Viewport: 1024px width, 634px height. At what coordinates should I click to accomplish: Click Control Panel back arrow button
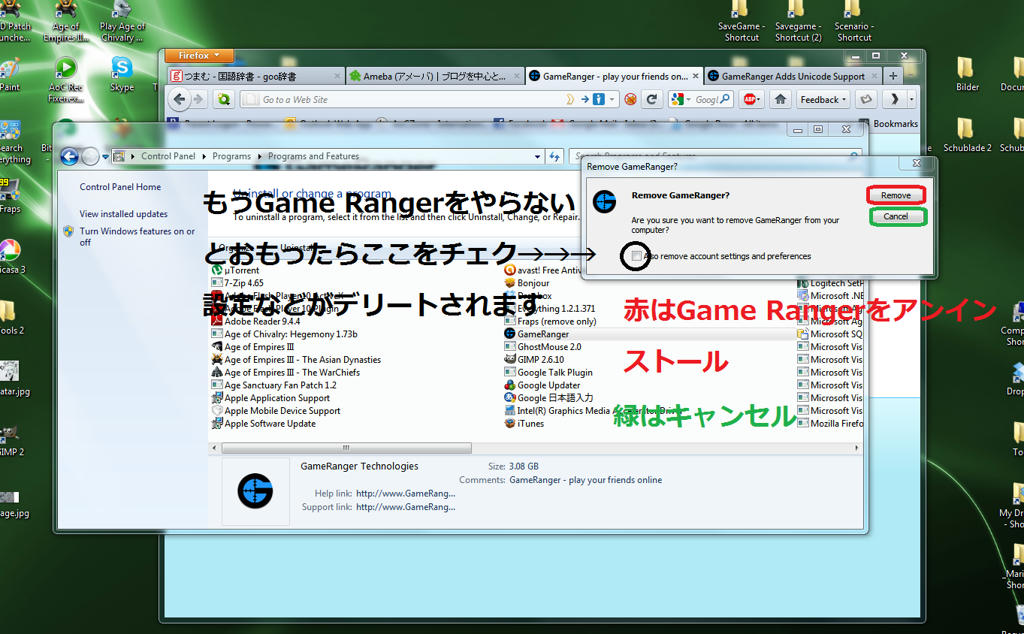pyautogui.click(x=69, y=156)
